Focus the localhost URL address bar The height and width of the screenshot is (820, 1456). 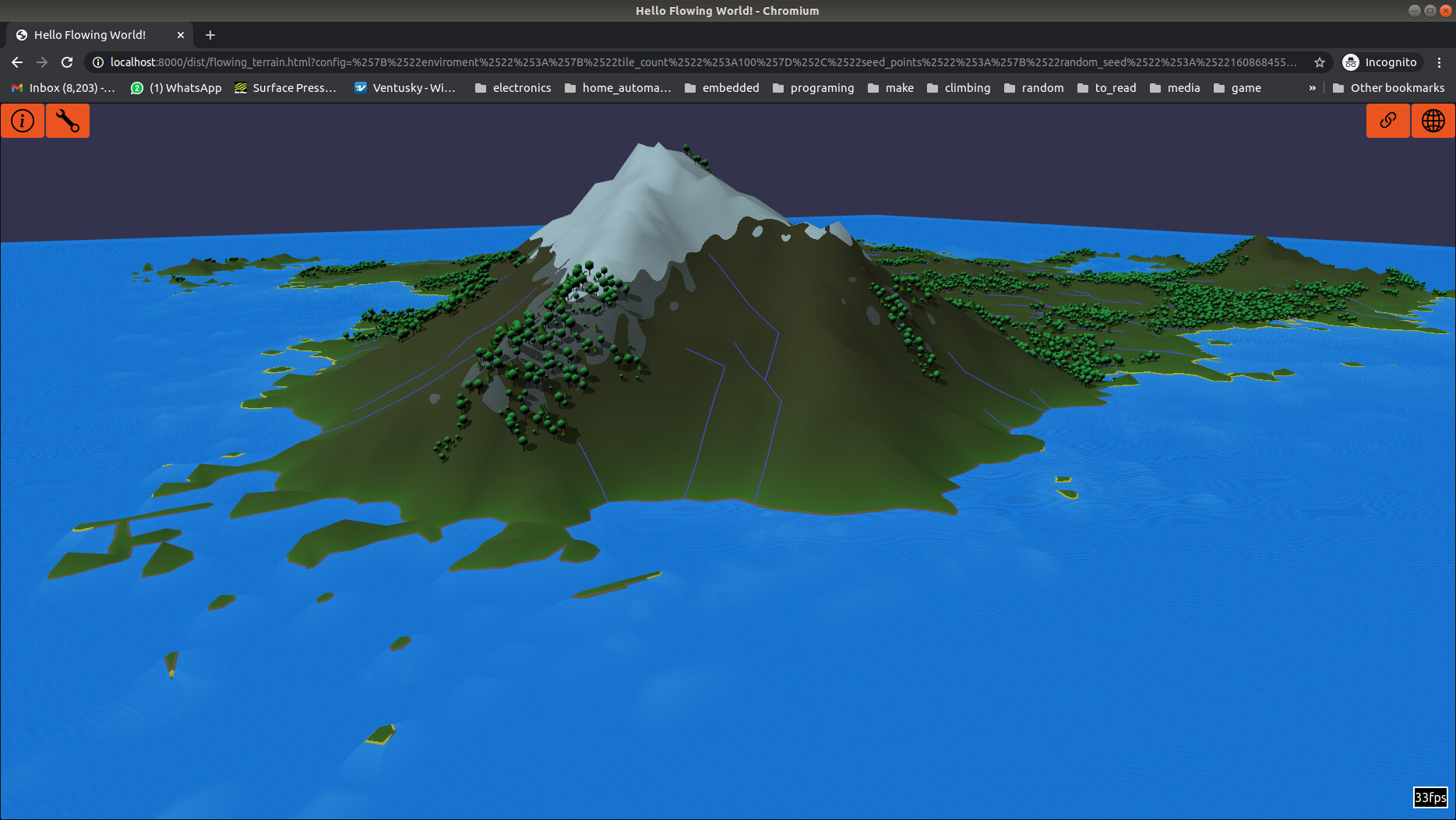tap(701, 62)
